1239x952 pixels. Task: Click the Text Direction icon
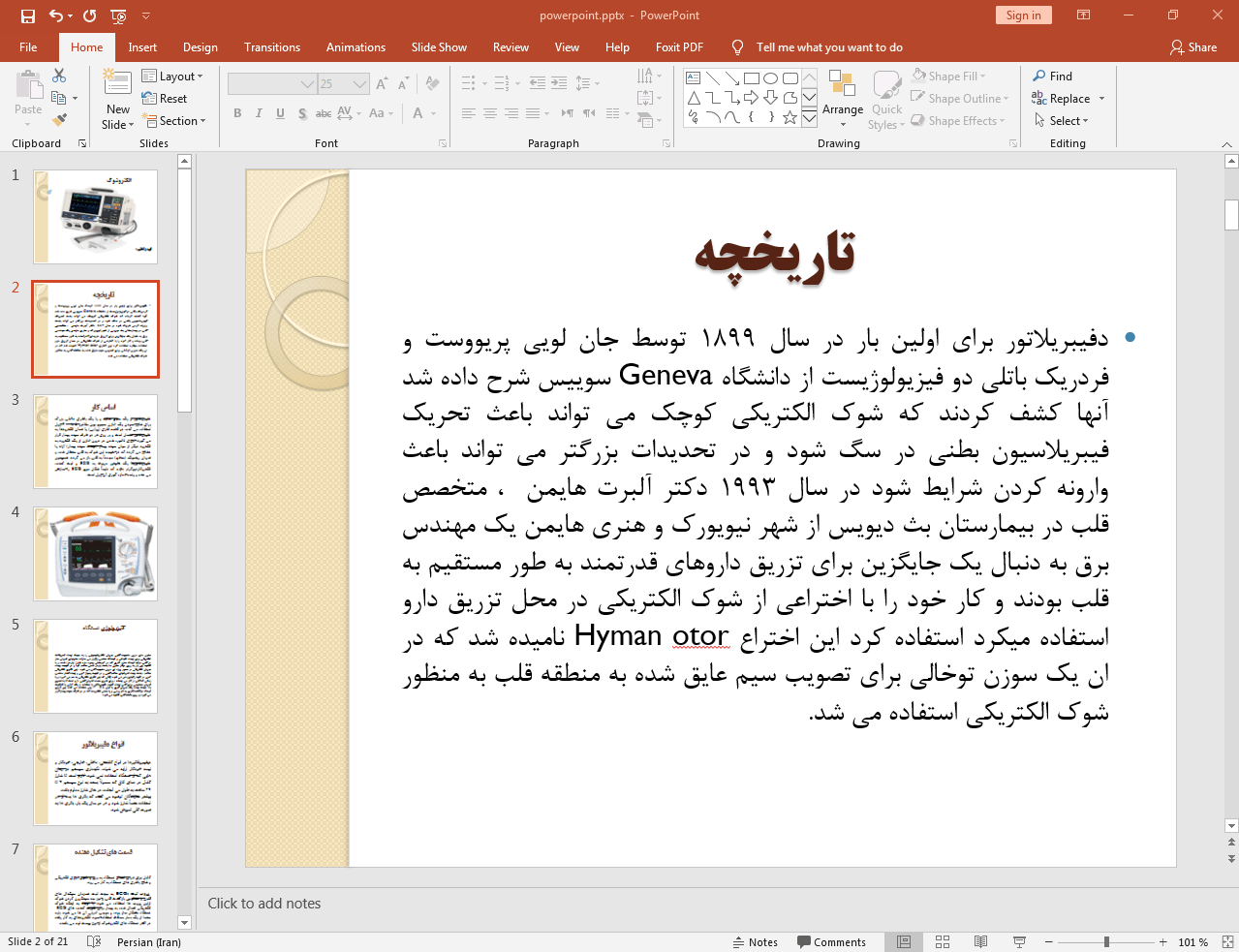point(645,76)
